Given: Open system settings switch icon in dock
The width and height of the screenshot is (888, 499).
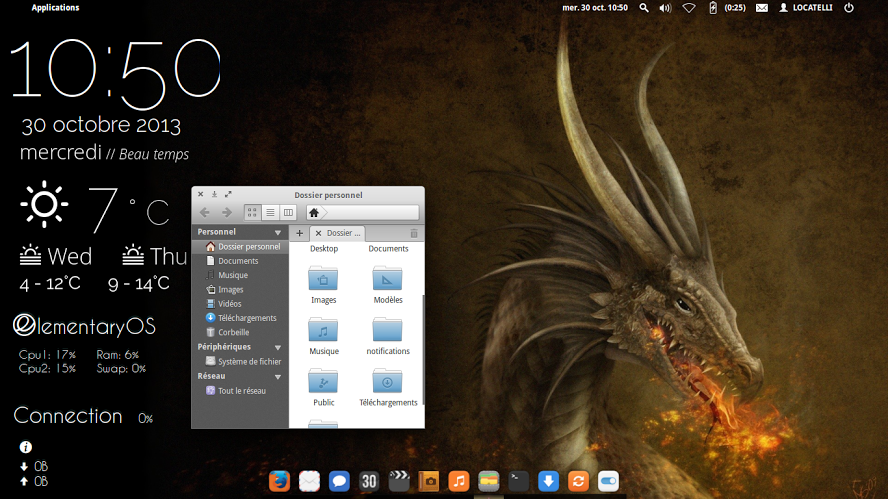Looking at the screenshot, I should [608, 481].
